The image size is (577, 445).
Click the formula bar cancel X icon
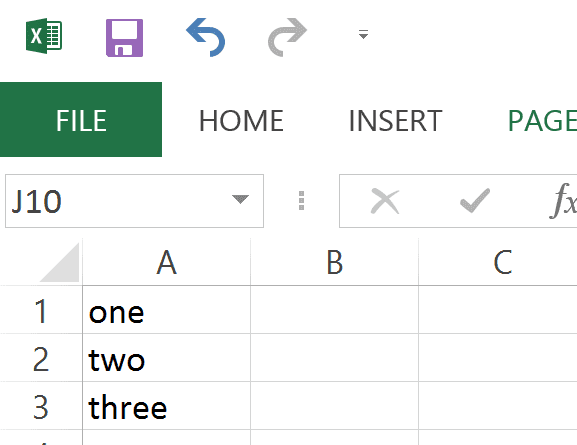click(385, 201)
